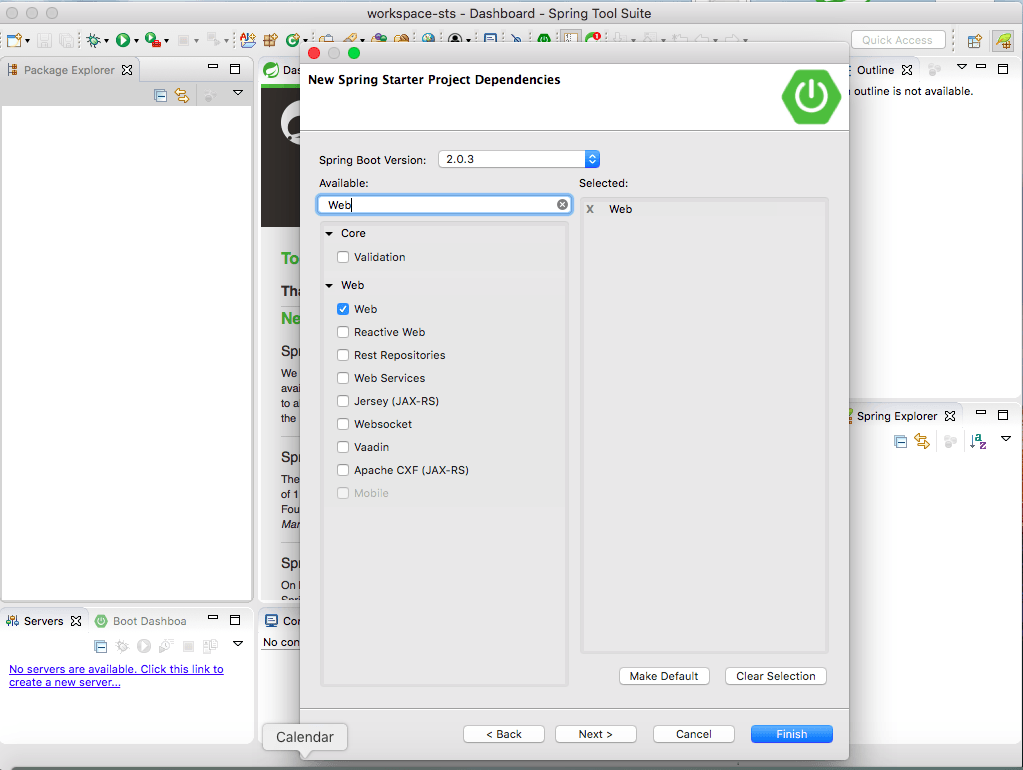Switch to the Outline tab
The width and height of the screenshot is (1023, 770).
[874, 70]
